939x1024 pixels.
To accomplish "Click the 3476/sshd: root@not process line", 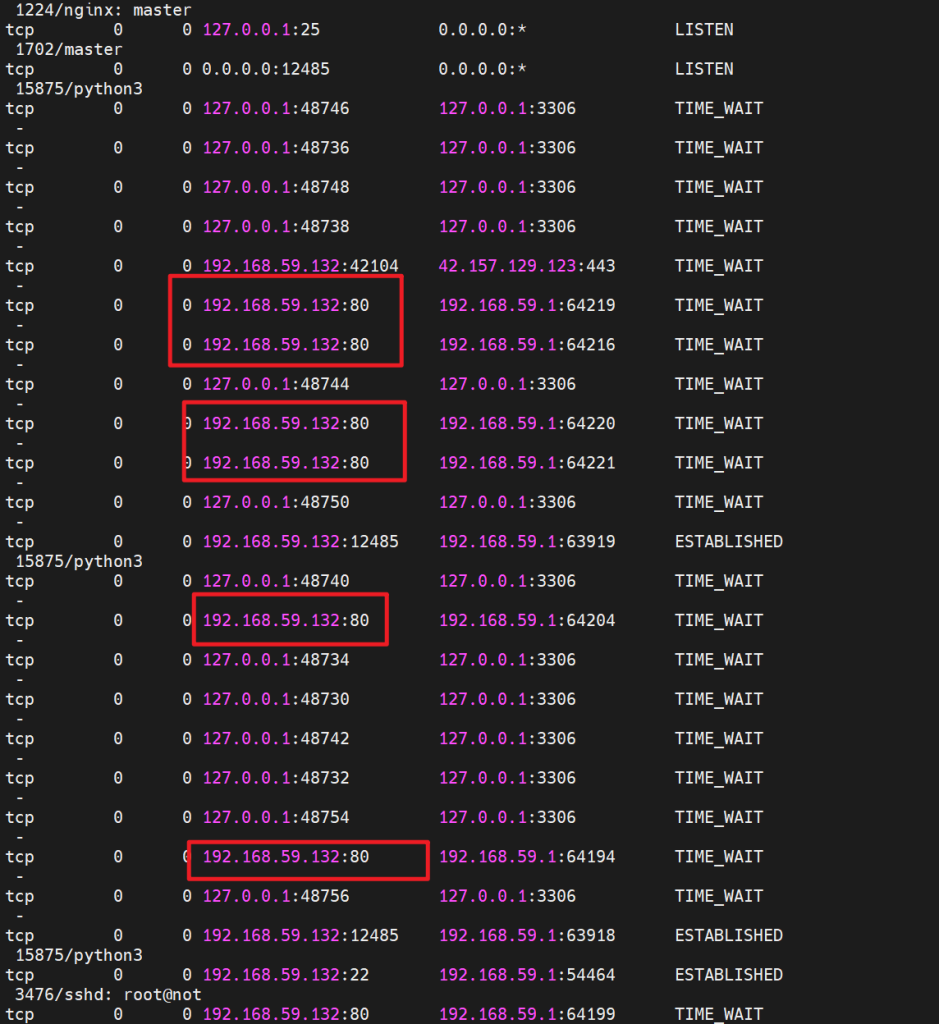I will point(108,995).
